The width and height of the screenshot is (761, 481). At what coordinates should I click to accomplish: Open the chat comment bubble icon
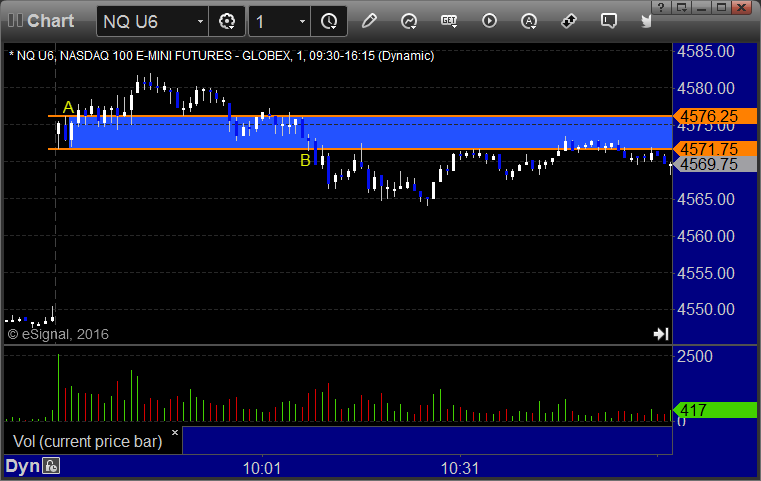pyautogui.click(x=609, y=21)
